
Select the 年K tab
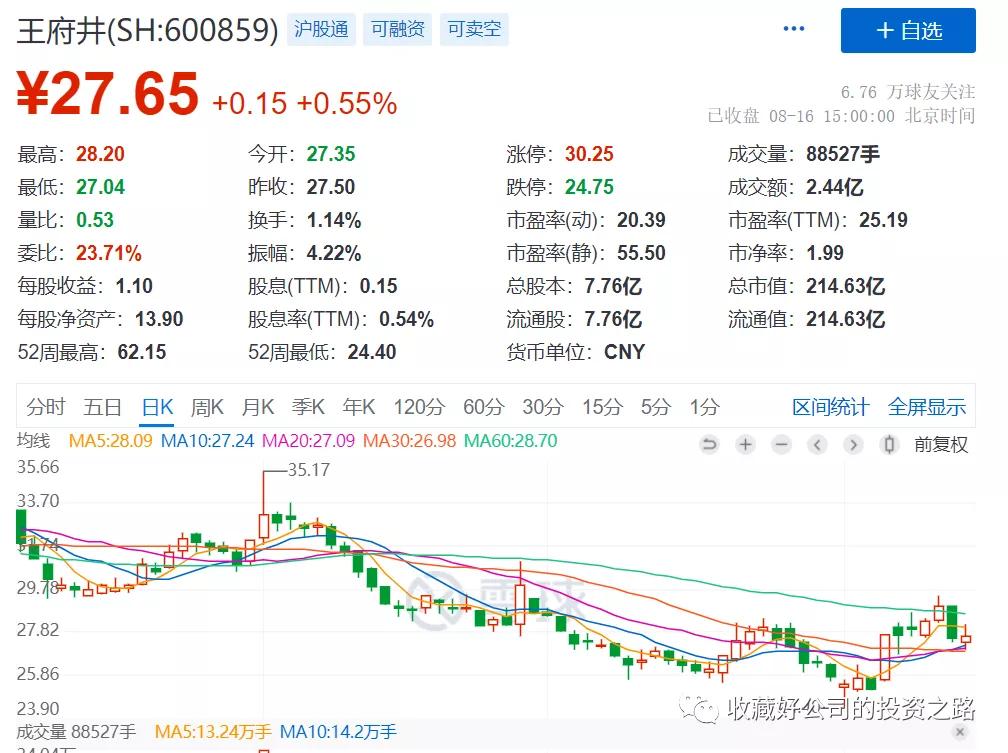pos(359,407)
